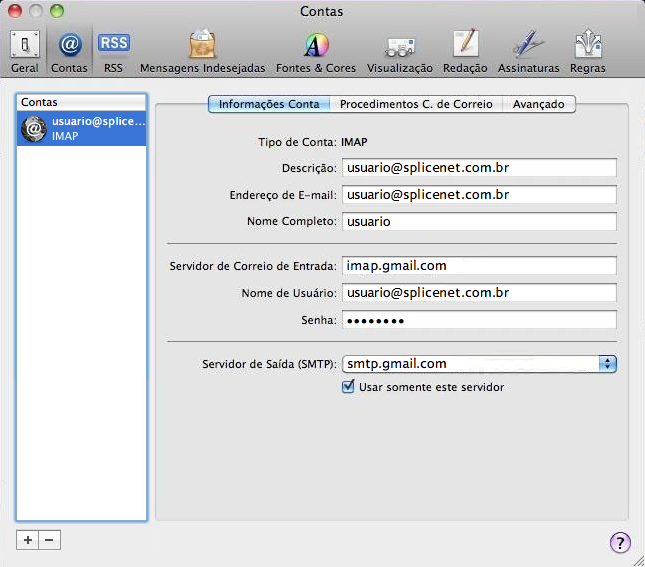This screenshot has width=645, height=567.
Task: Switch to the Avançado tab
Action: coord(538,104)
